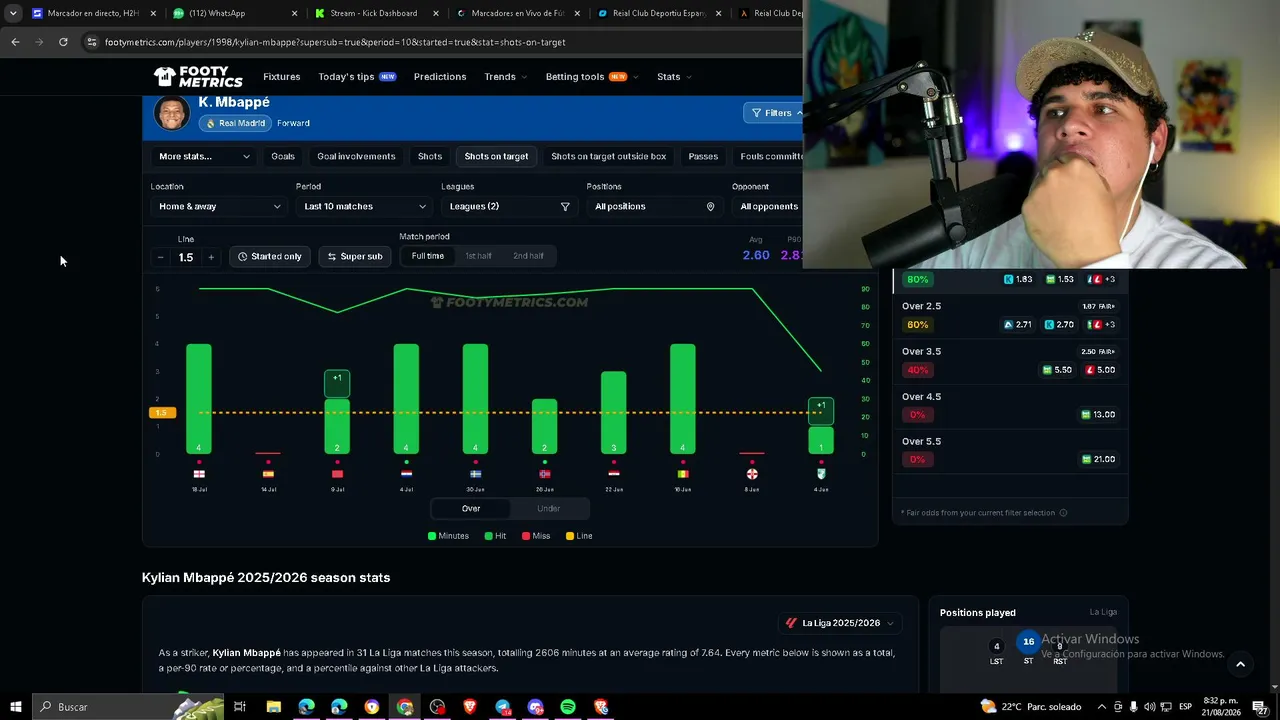The height and width of the screenshot is (720, 1280).
Task: Select the Goals stat tab
Action: [x=283, y=156]
